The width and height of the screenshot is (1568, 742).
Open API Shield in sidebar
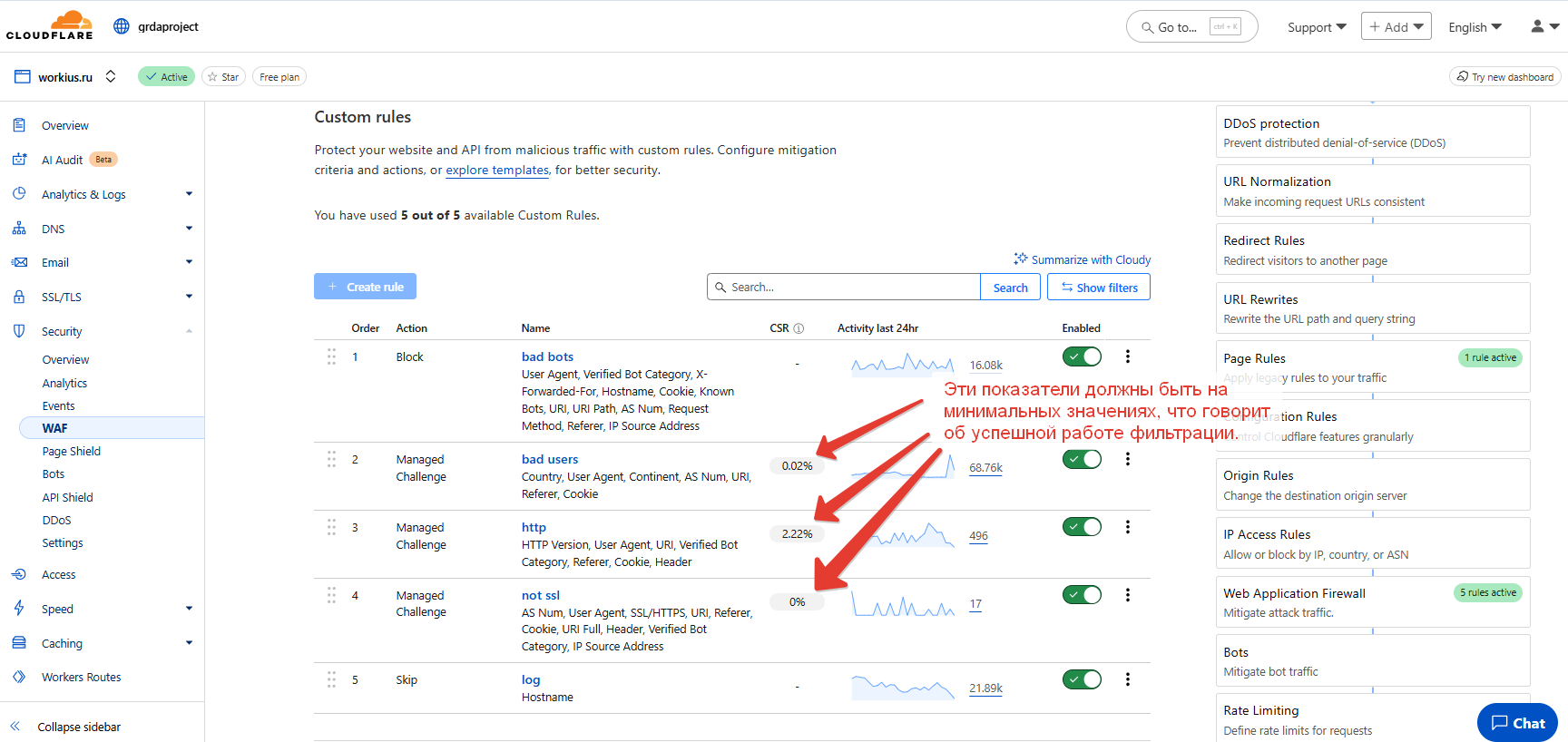pyautogui.click(x=67, y=497)
